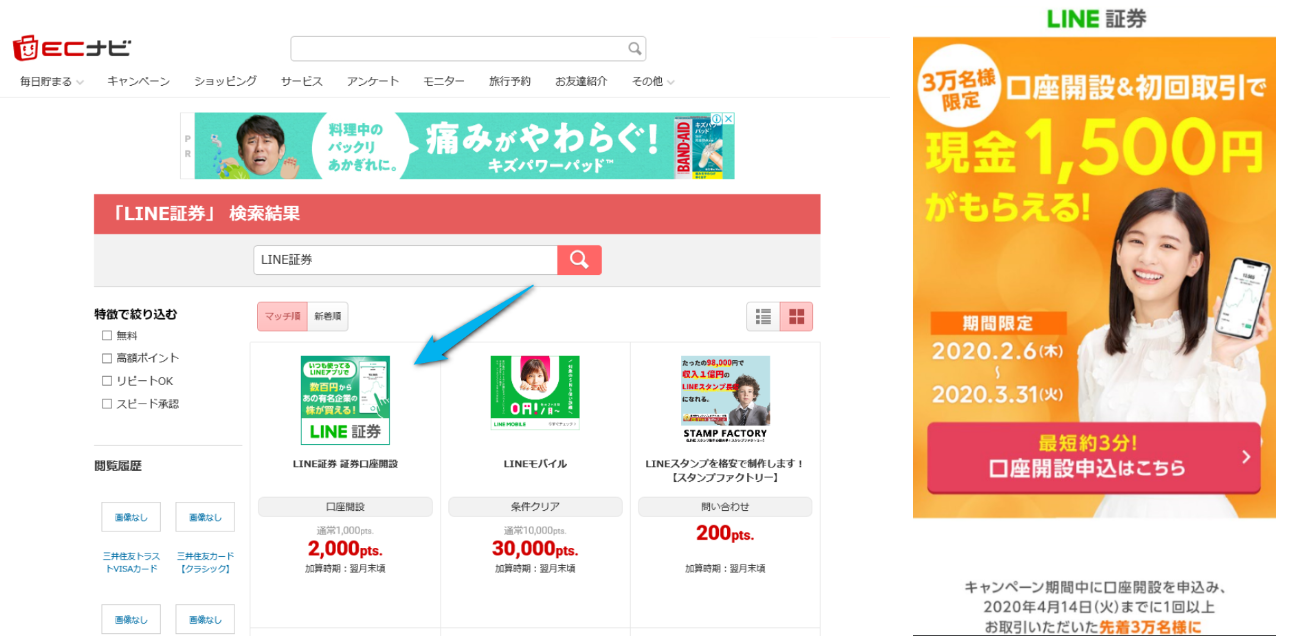Open the アンケート menu item
Image resolution: width=1289 pixels, height=641 pixels.
[373, 82]
